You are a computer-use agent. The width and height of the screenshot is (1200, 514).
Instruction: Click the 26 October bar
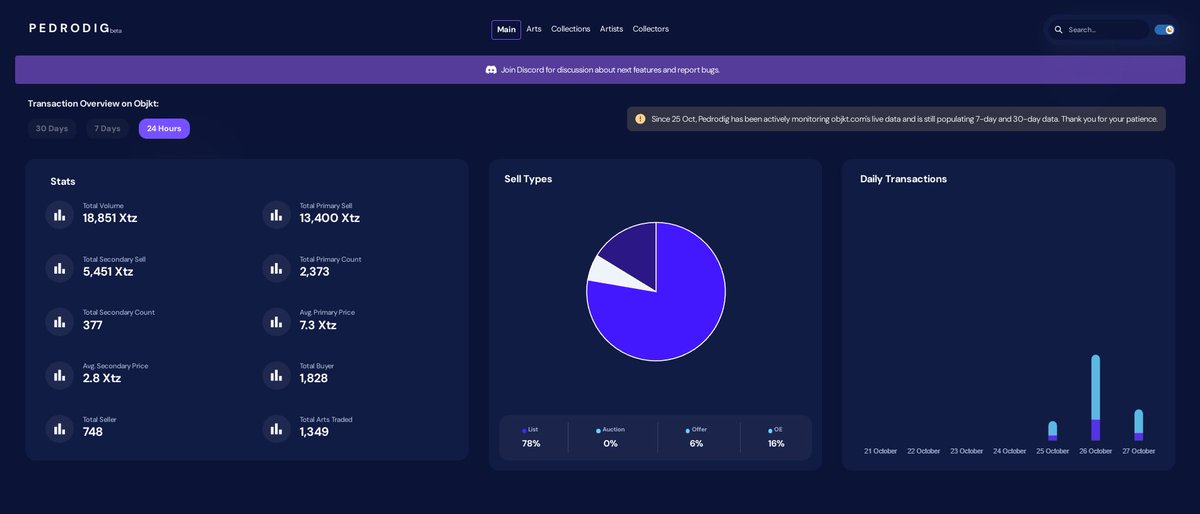(1096, 398)
